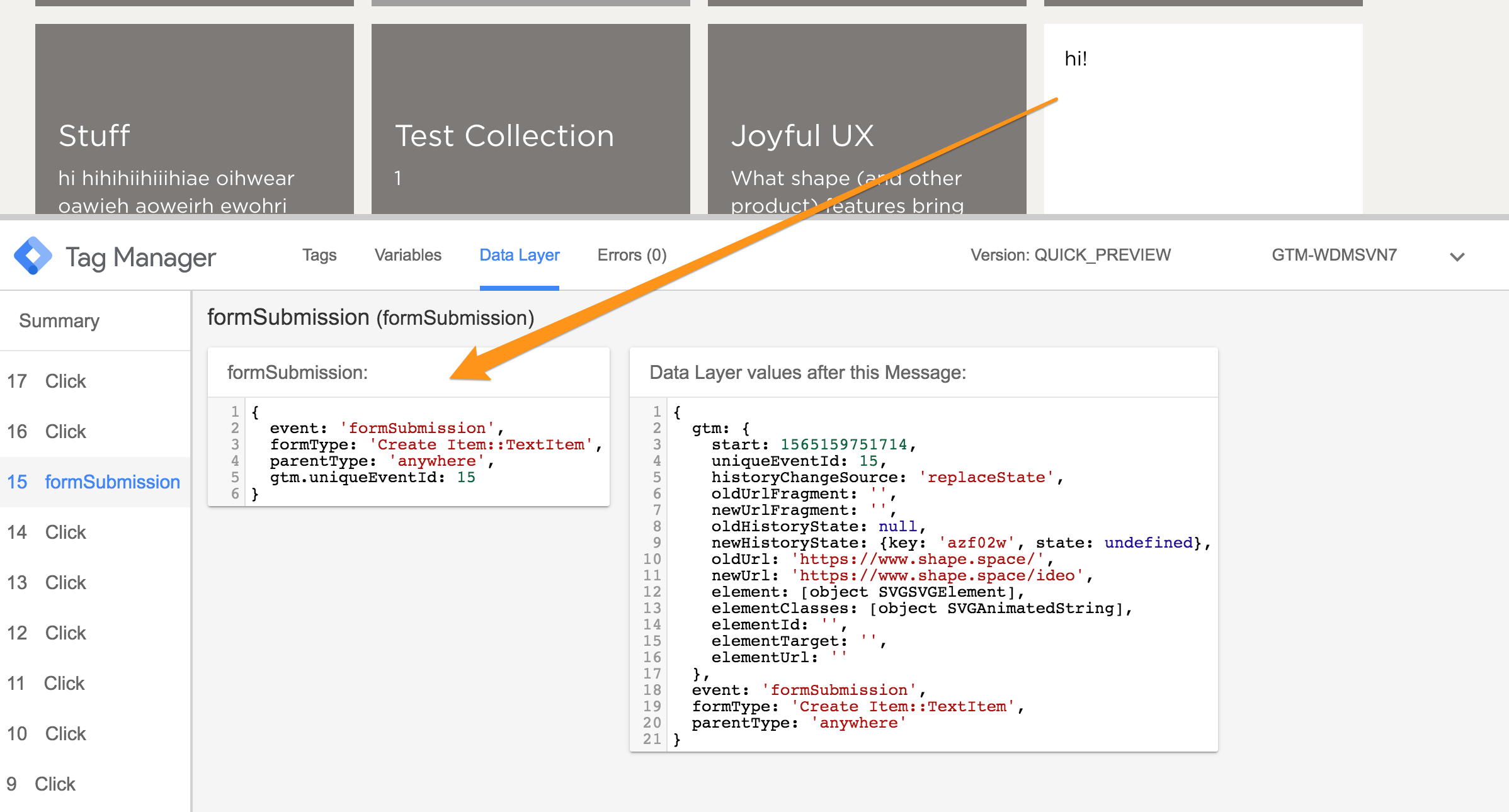Select event 14 Click
The image size is (1509, 812).
[x=65, y=532]
